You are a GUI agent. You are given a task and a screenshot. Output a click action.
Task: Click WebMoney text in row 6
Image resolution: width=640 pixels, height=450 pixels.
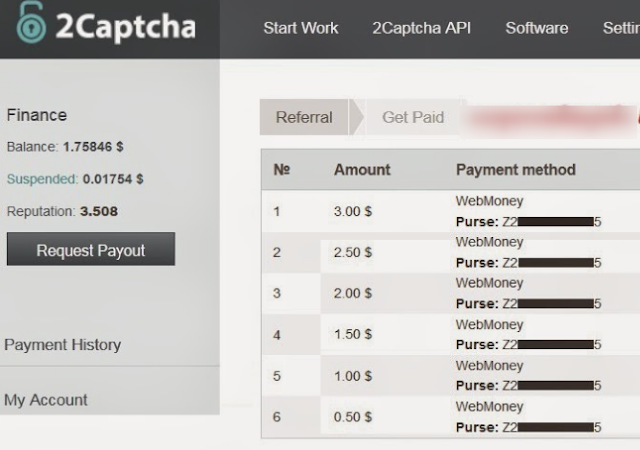click(x=489, y=406)
